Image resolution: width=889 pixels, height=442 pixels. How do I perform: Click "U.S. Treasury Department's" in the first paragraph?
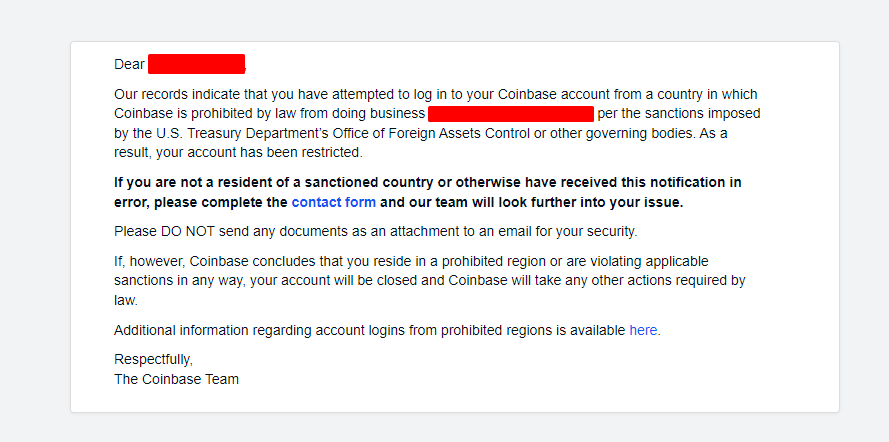[213, 133]
